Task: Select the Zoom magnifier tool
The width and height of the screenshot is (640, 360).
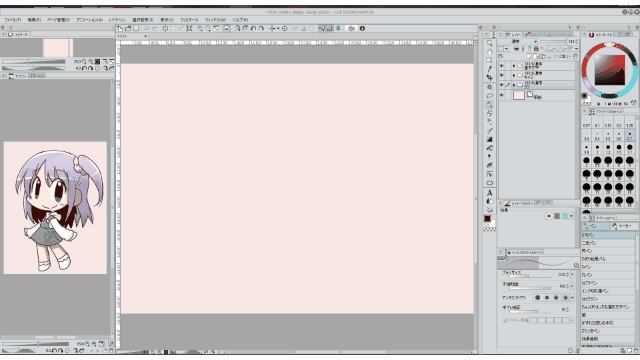Action: pyautogui.click(x=489, y=43)
